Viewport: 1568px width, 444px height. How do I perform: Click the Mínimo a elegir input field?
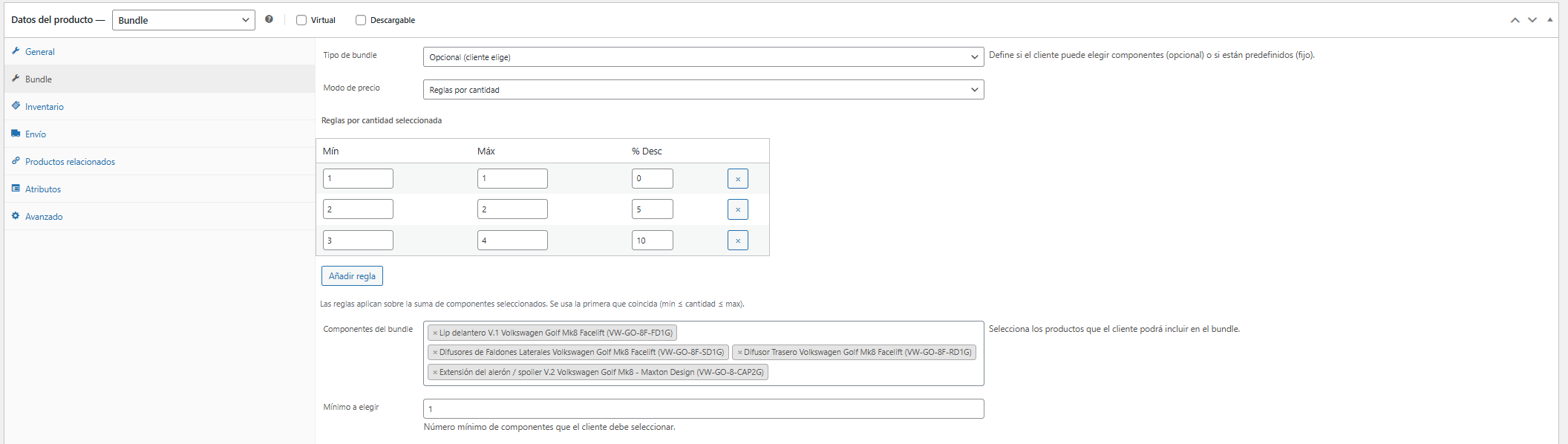tap(703, 409)
